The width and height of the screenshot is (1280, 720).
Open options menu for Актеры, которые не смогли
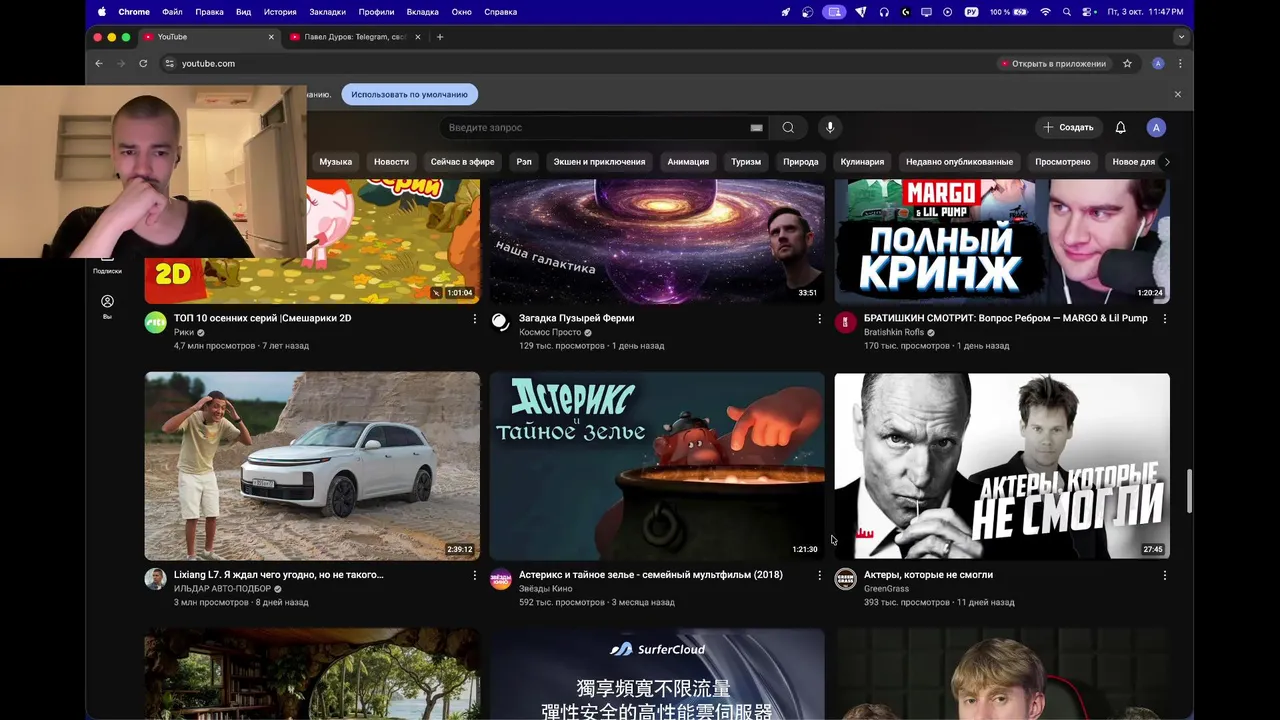click(x=1164, y=576)
